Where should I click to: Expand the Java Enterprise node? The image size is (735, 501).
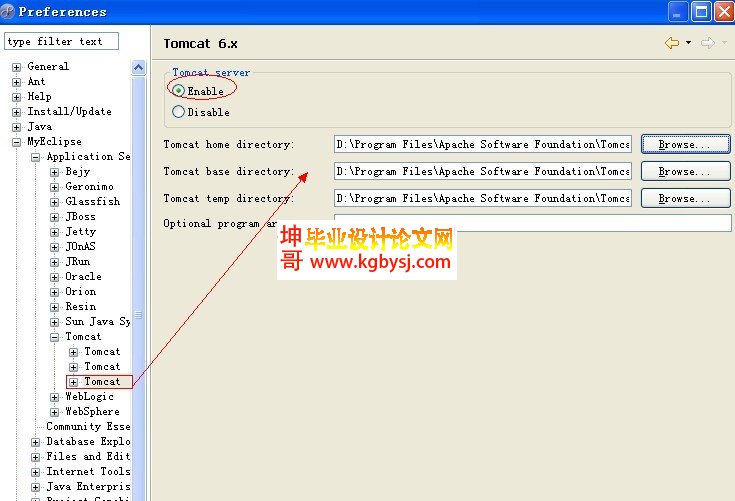36,487
